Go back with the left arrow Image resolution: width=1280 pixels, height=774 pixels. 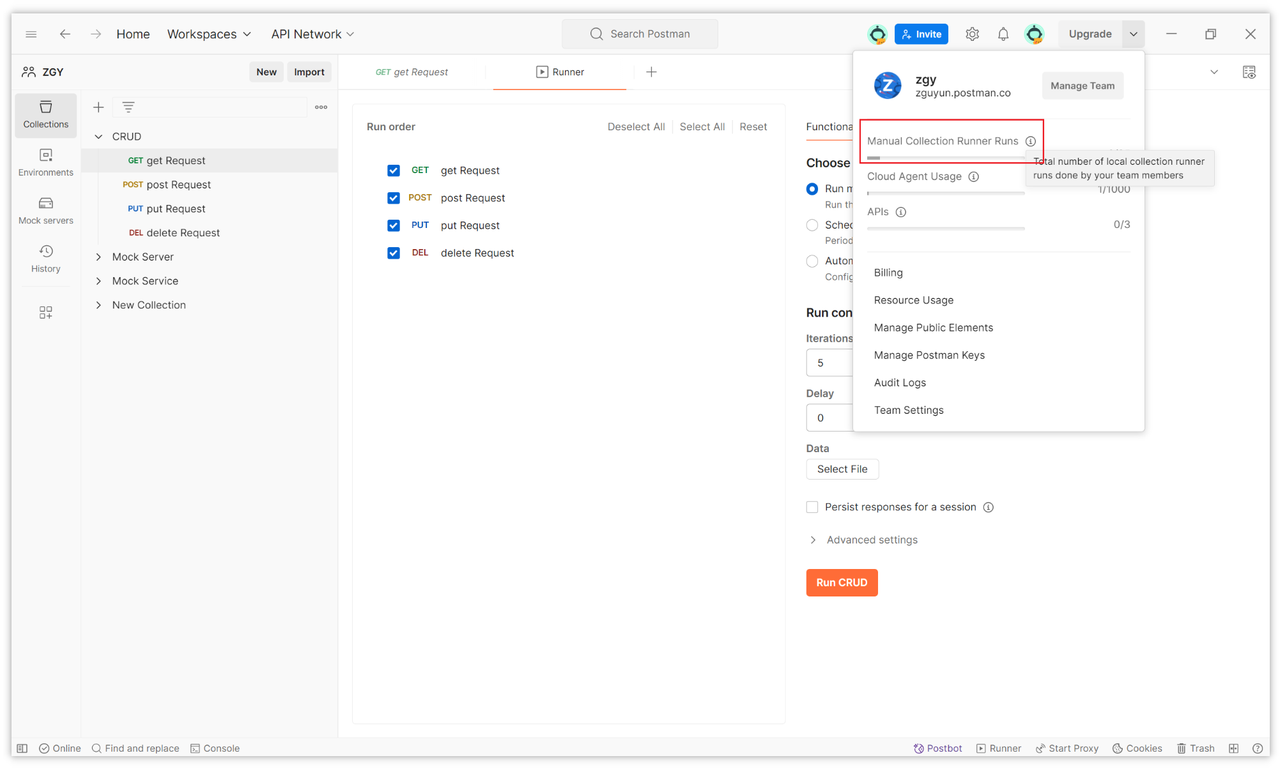[65, 34]
